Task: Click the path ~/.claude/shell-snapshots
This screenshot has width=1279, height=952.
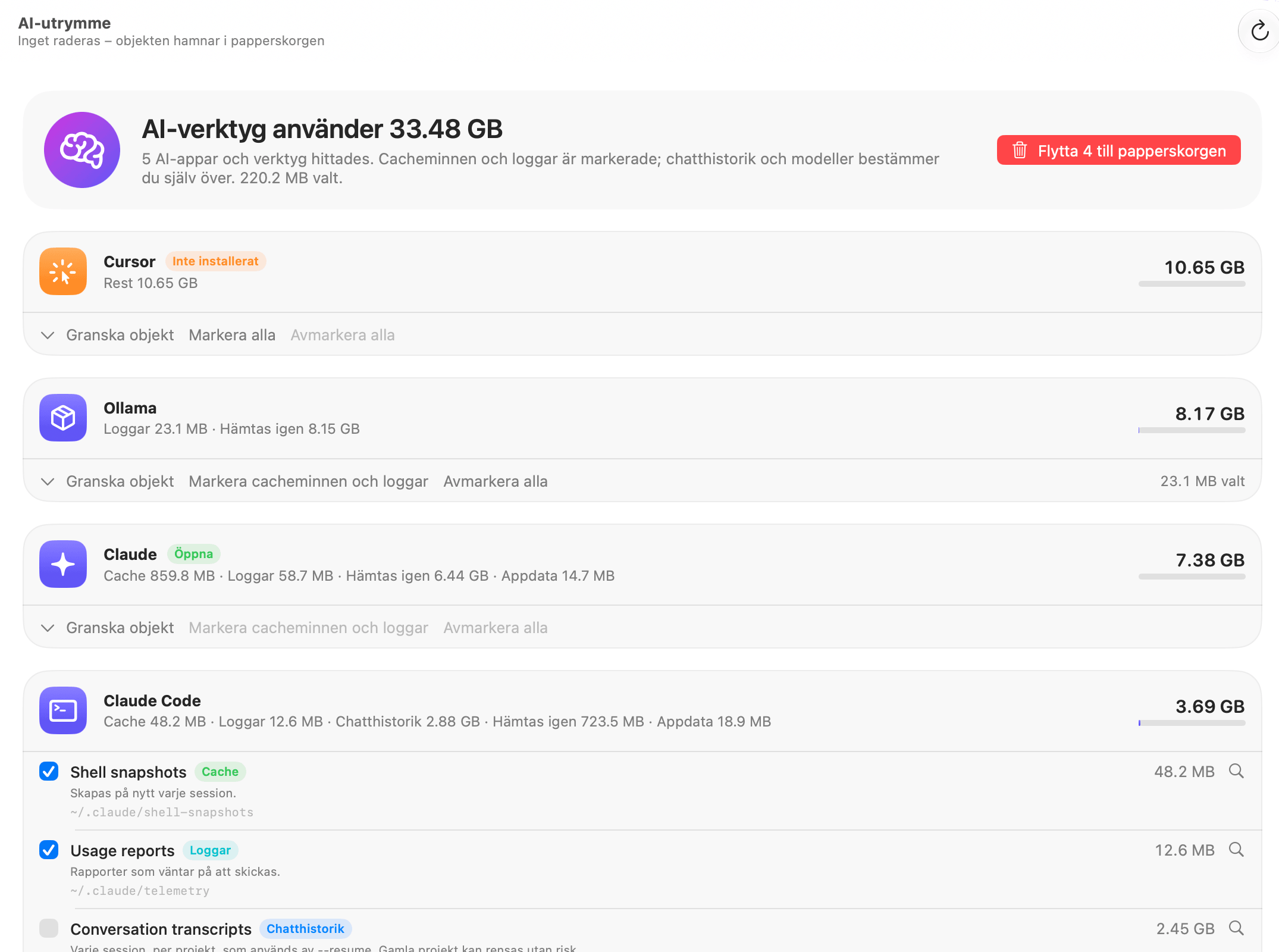Action: click(x=162, y=812)
